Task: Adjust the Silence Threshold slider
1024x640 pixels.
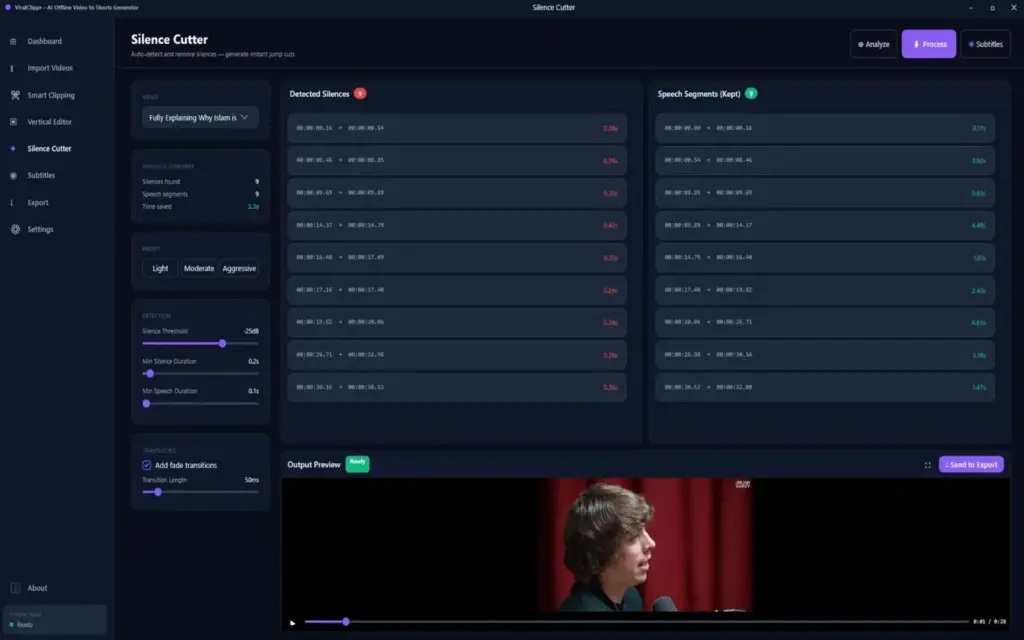Action: point(200,344)
